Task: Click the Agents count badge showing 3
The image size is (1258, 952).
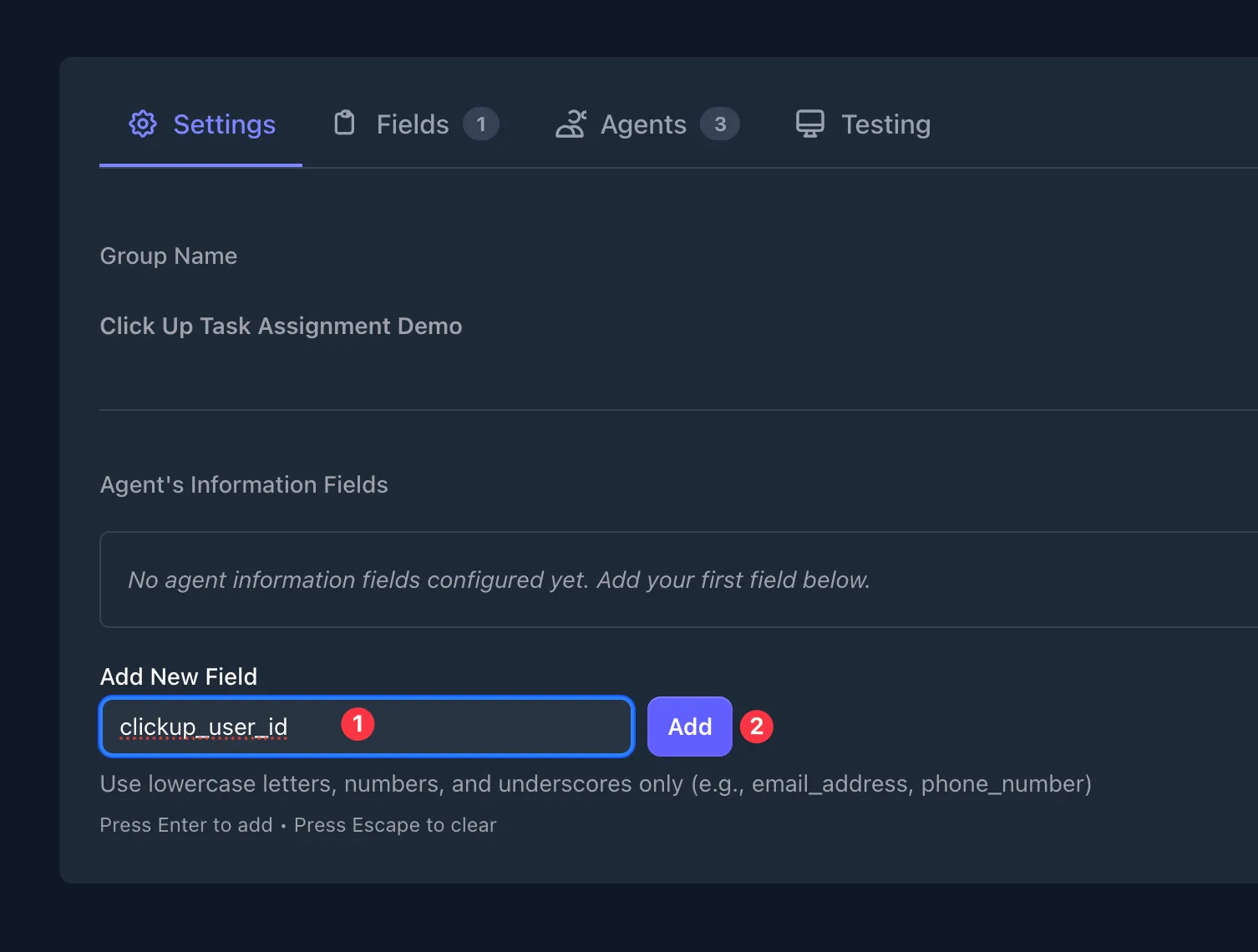Action: [x=720, y=124]
